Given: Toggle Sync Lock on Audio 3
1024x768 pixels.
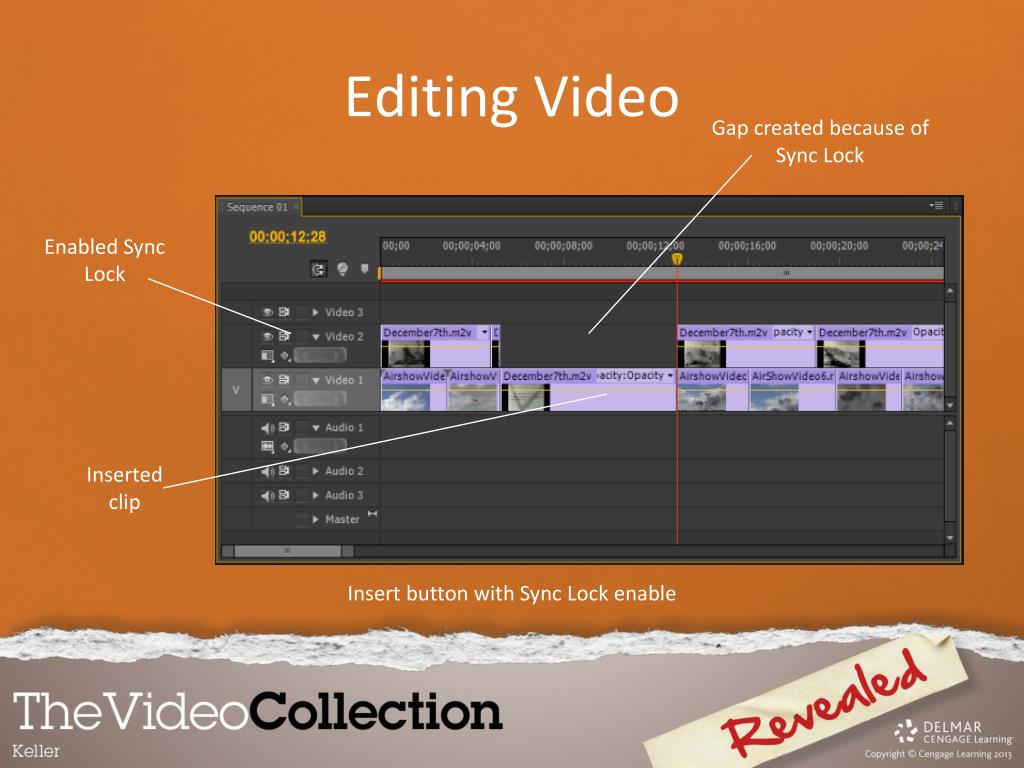Looking at the screenshot, I should (x=284, y=495).
